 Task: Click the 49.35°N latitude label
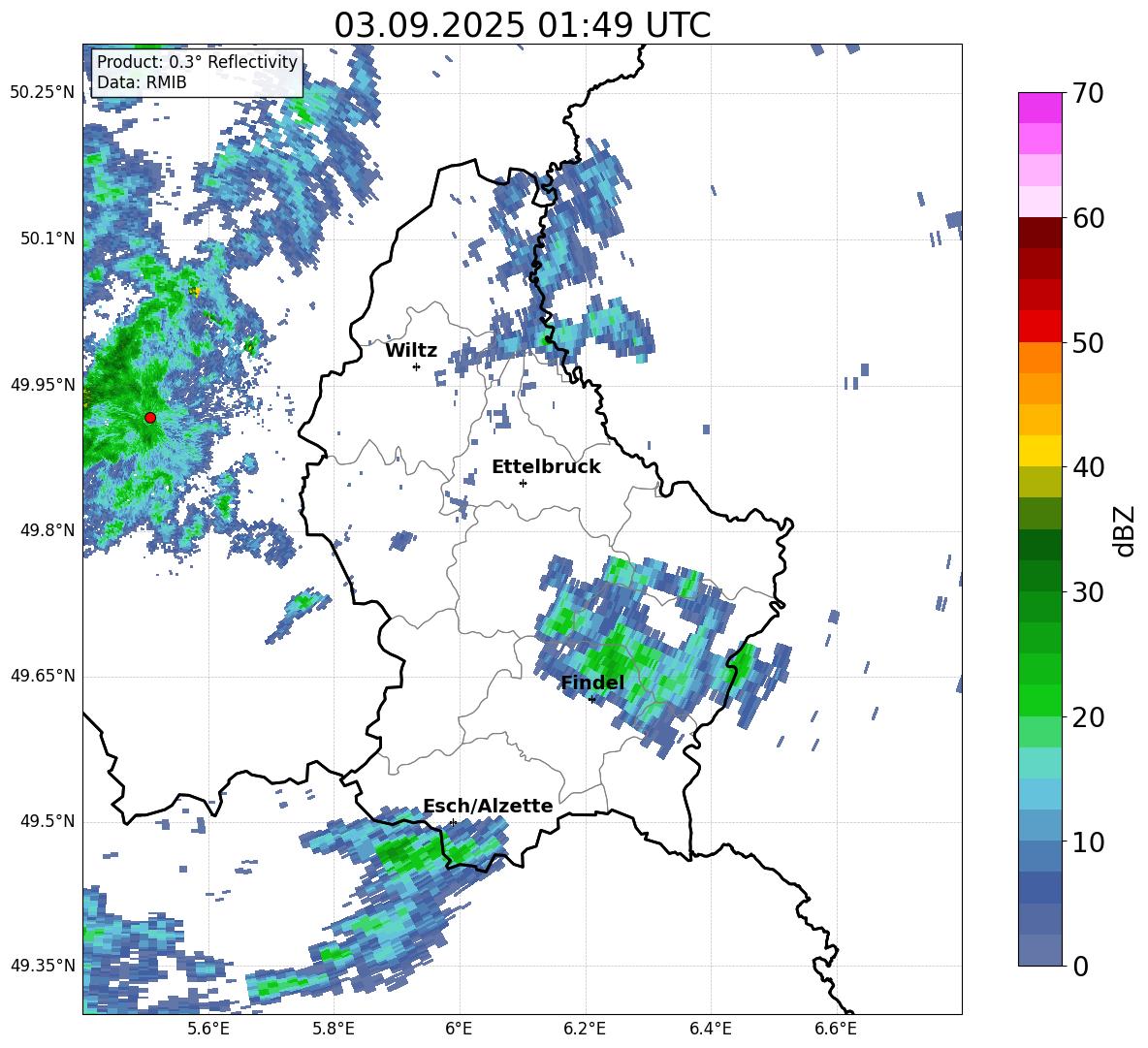pyautogui.click(x=43, y=966)
